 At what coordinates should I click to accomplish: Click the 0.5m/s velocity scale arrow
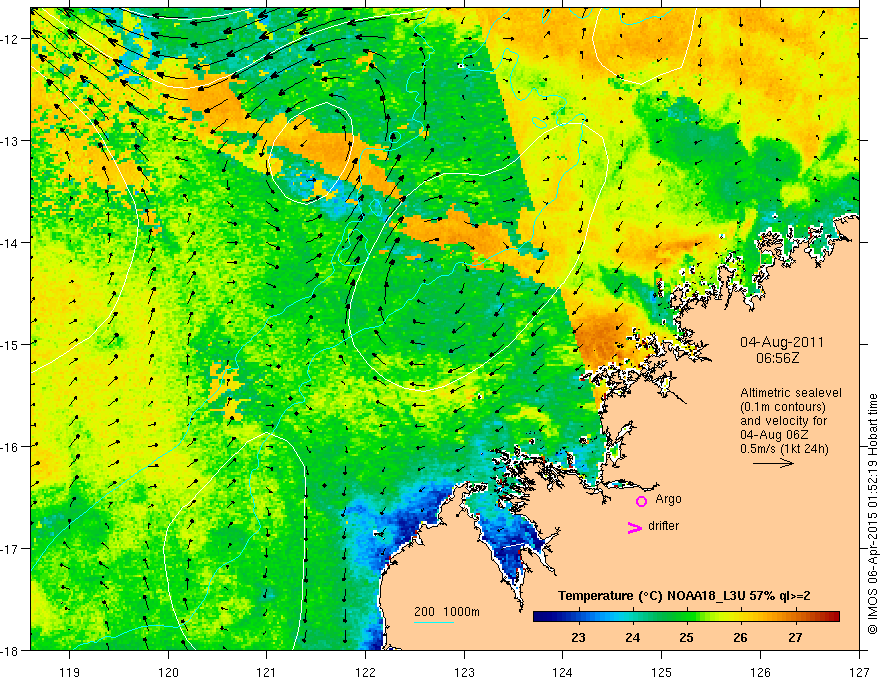coord(773,463)
